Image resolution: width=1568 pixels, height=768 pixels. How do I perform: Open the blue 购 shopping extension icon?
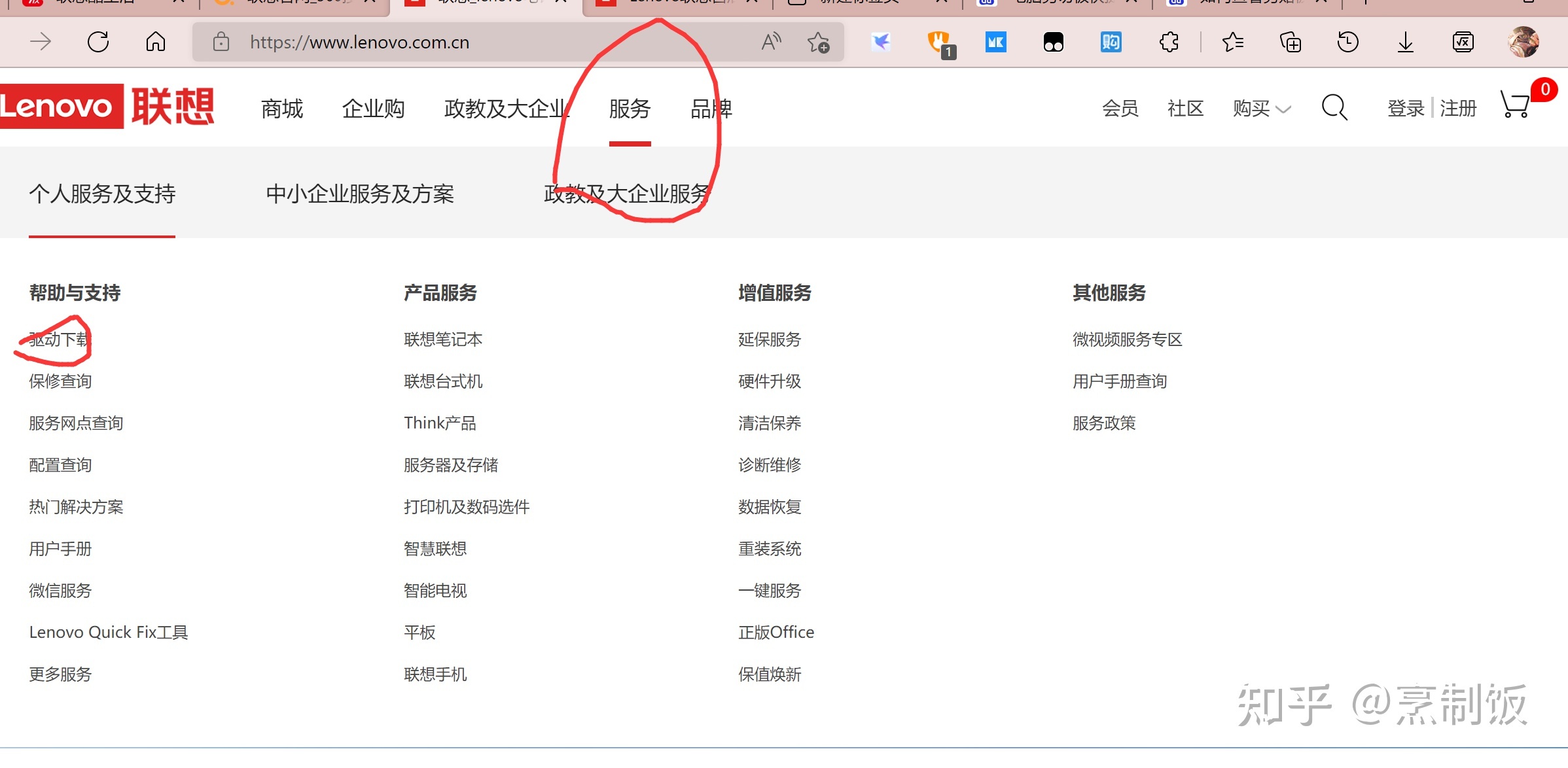(1111, 43)
